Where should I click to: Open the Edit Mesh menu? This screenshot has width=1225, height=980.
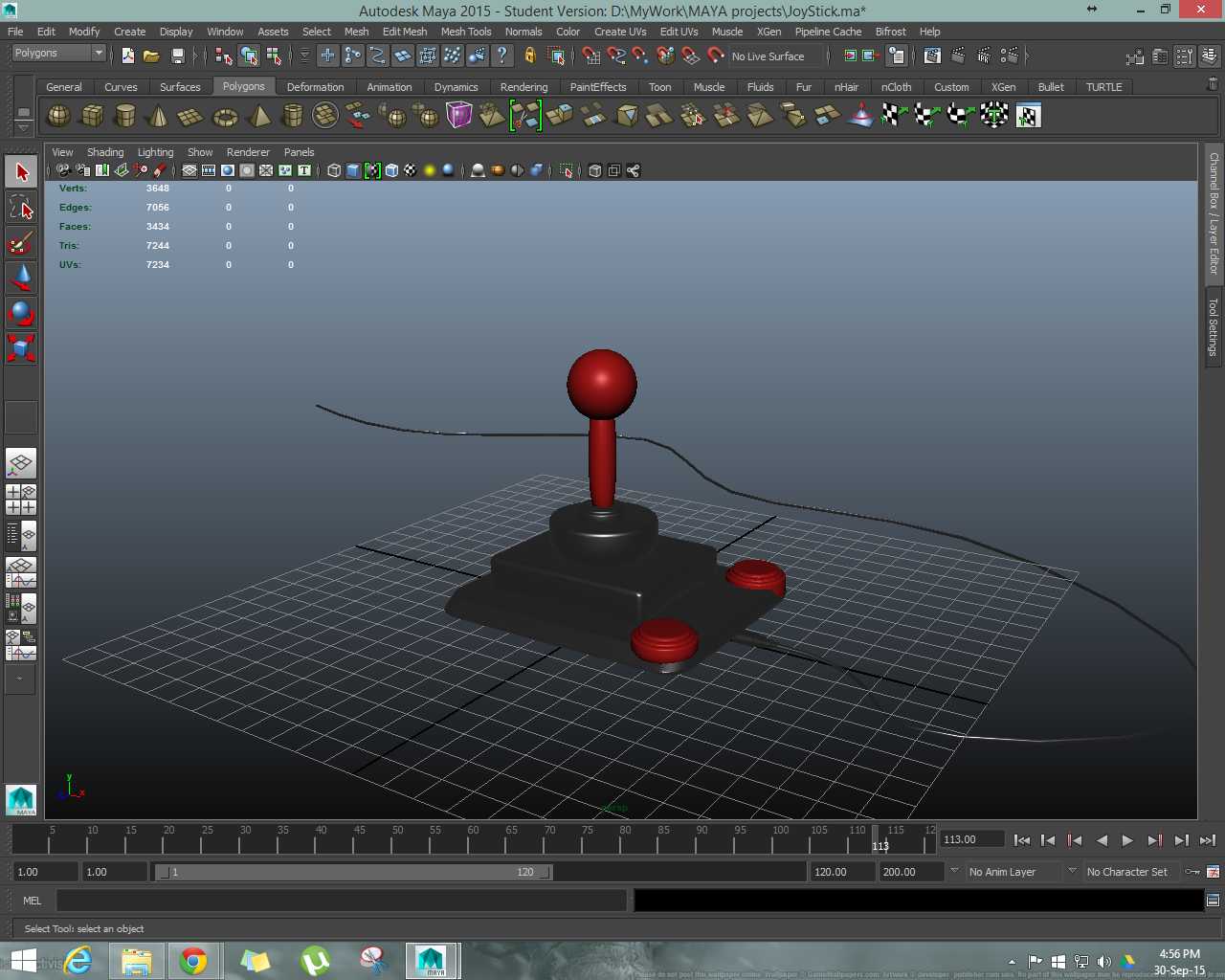tap(405, 32)
